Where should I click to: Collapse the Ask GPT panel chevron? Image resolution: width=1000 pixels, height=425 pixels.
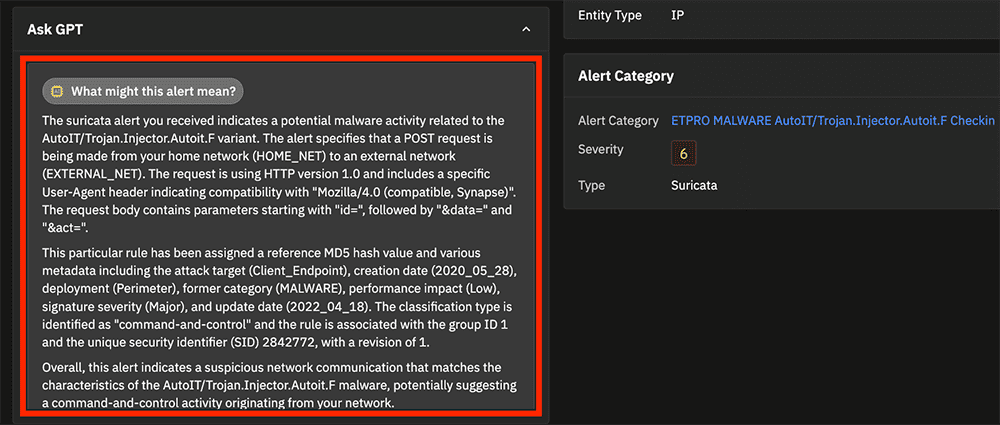tap(527, 30)
